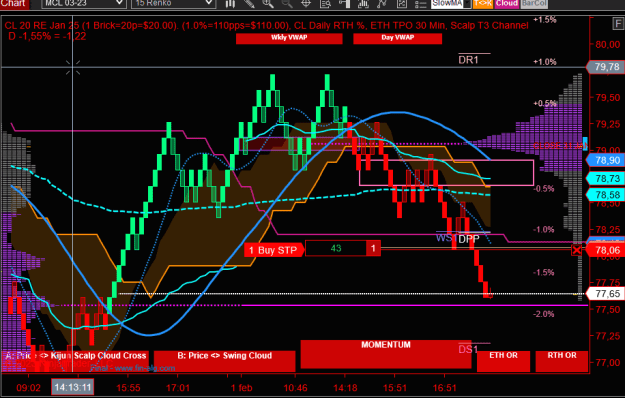Click the 1 feb date on time axis
625x398 pixels.
(242, 388)
